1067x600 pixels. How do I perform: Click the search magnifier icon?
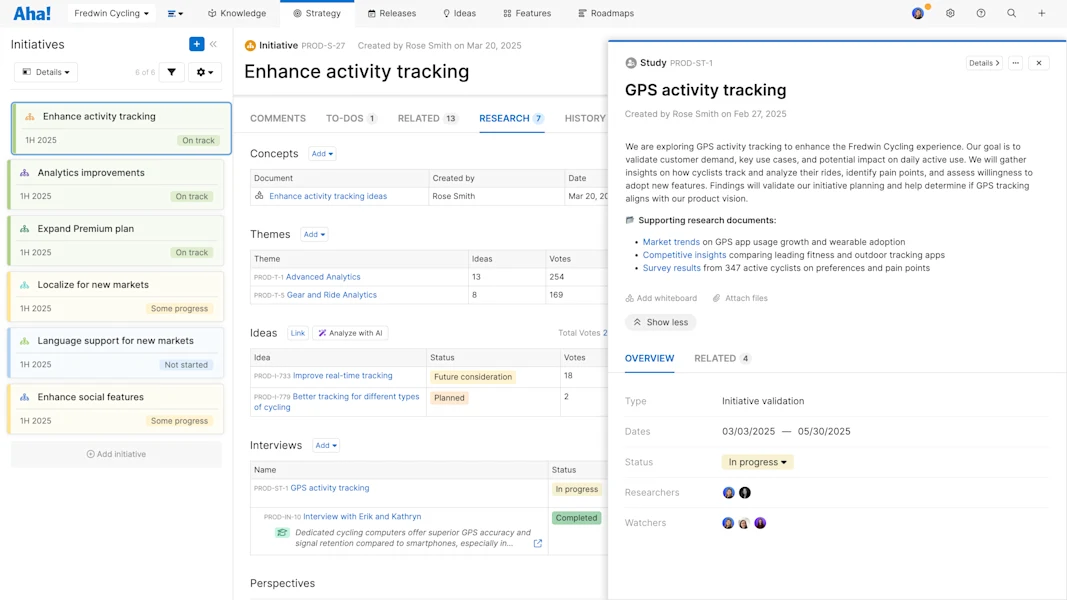click(1011, 13)
